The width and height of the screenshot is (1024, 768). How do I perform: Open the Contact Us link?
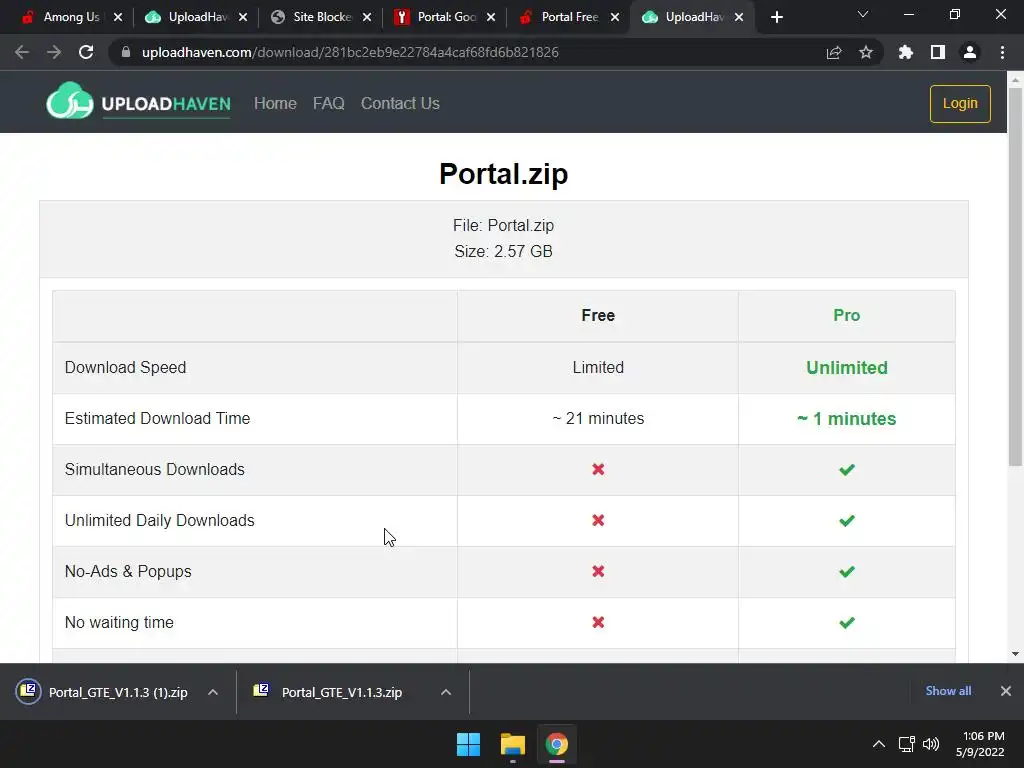pos(400,103)
